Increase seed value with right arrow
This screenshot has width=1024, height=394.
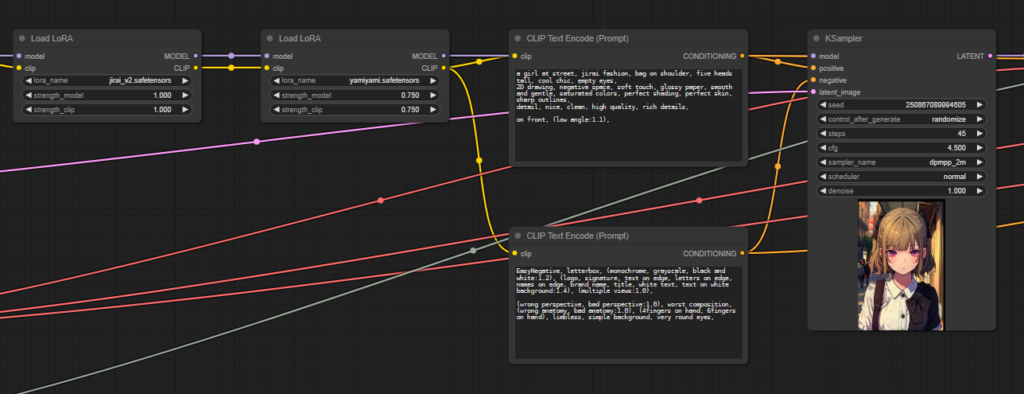click(x=980, y=105)
